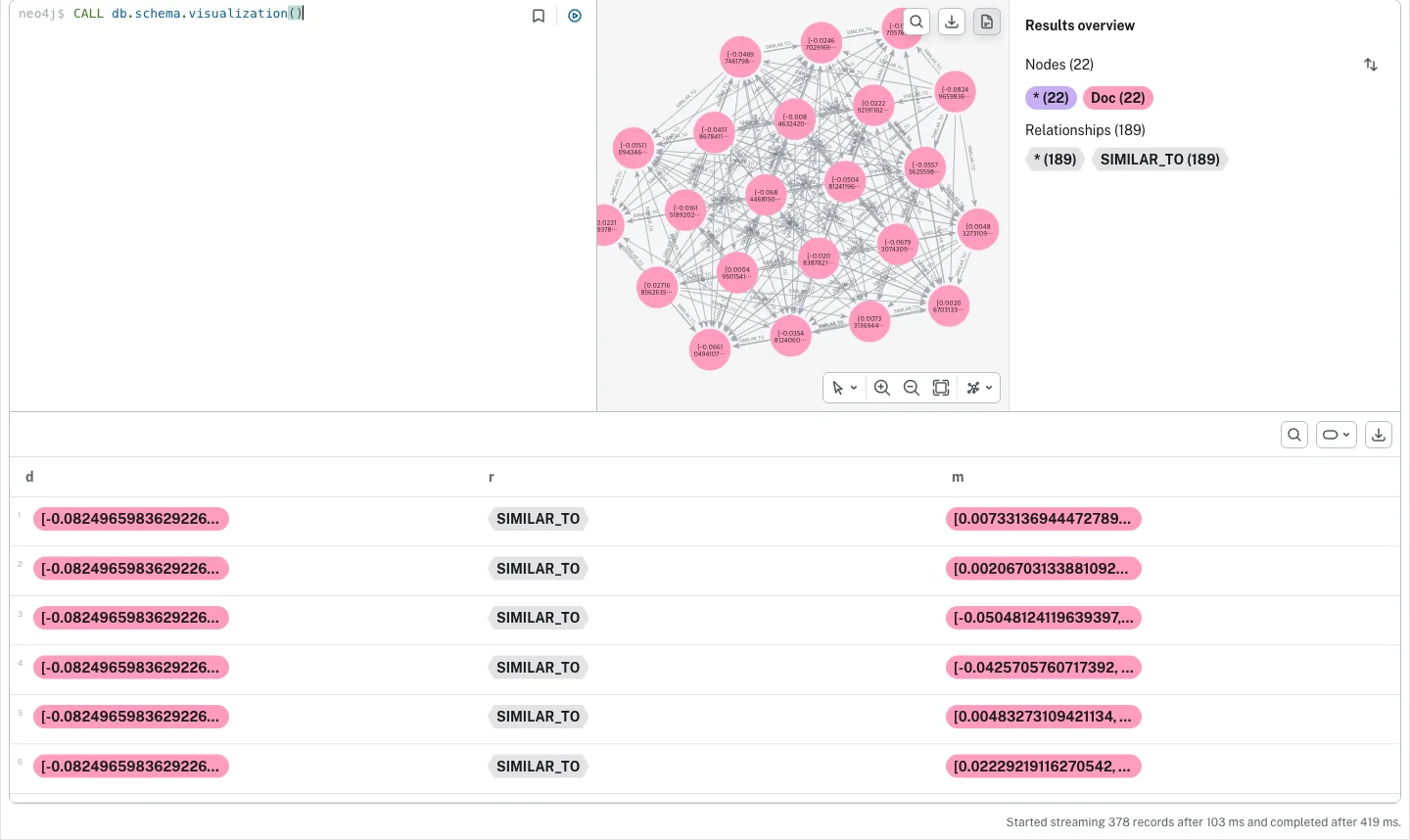Select graph node [-0.0246 7029169

[x=821, y=43]
